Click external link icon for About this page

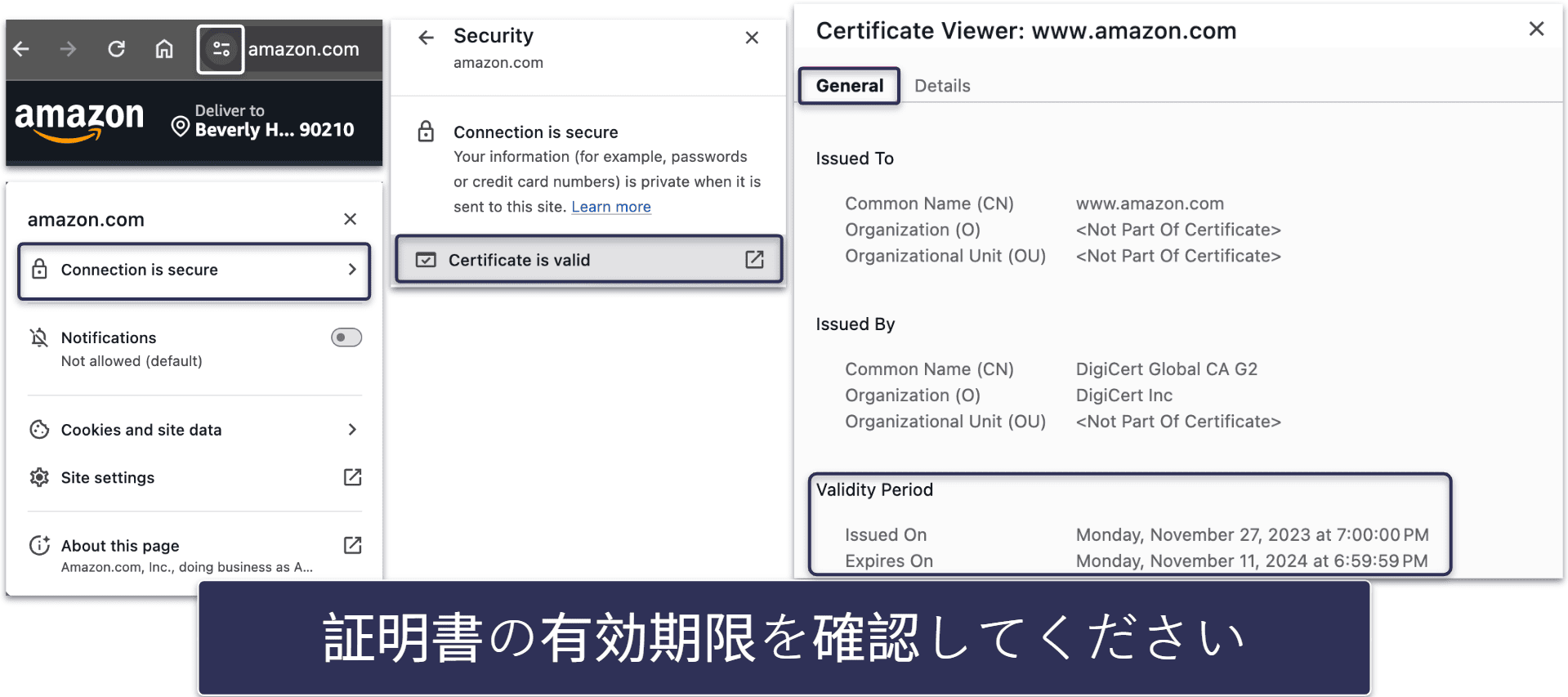(x=352, y=545)
